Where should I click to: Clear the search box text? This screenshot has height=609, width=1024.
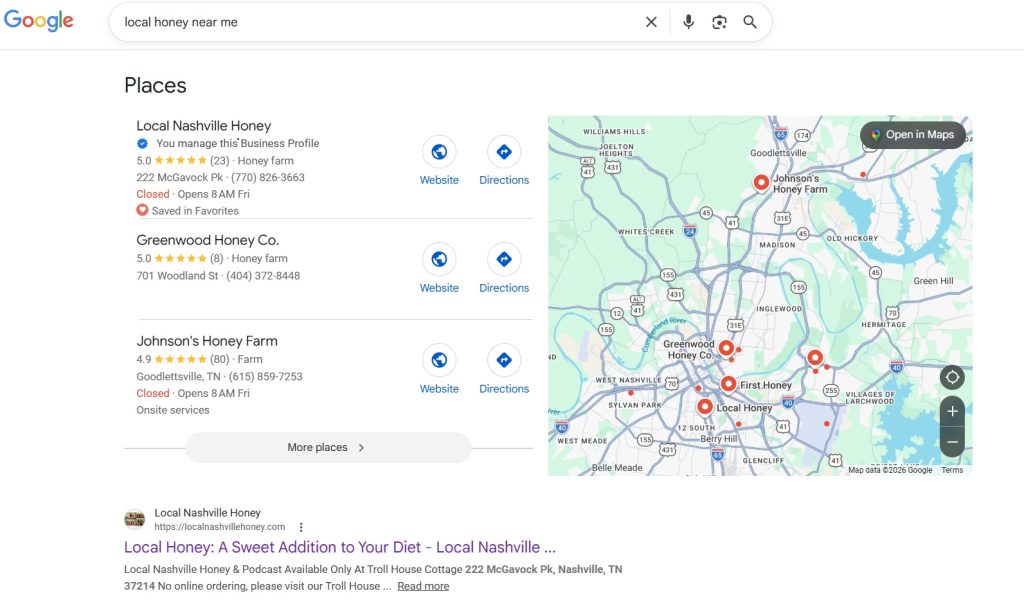[x=651, y=22]
